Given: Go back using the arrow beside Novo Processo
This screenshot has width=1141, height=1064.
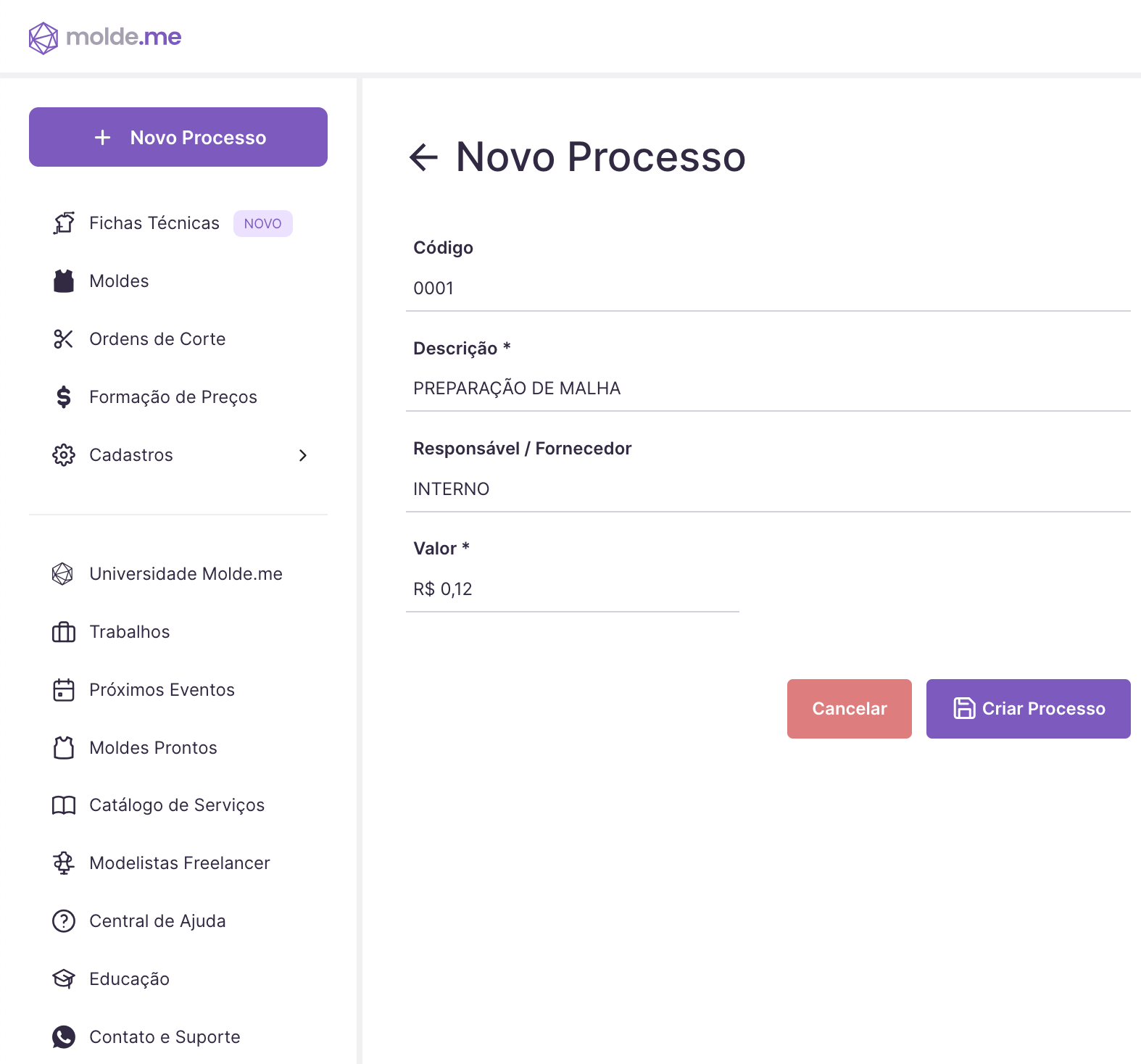Looking at the screenshot, I should pos(424,157).
